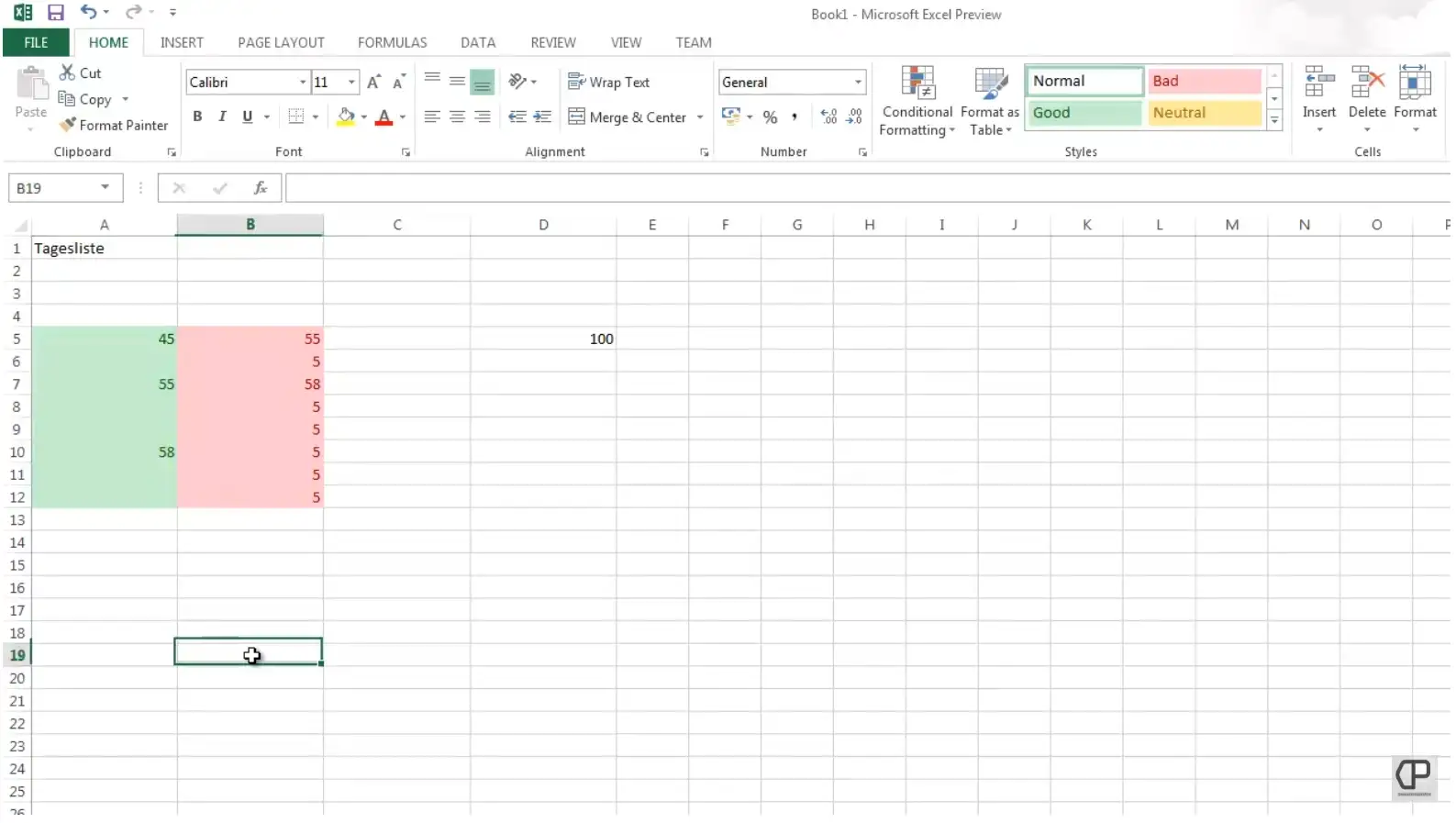Image resolution: width=1456 pixels, height=823 pixels.
Task: Click the Merge & Center button
Action: point(628,117)
